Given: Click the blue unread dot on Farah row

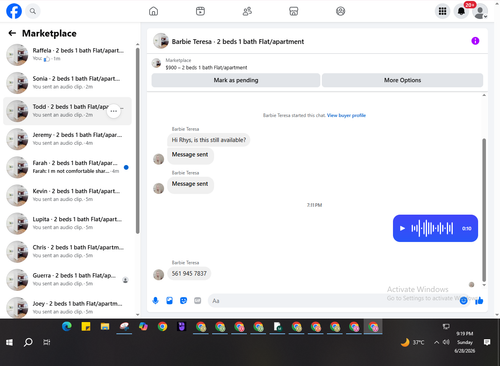Looking at the screenshot, I should 126,167.
